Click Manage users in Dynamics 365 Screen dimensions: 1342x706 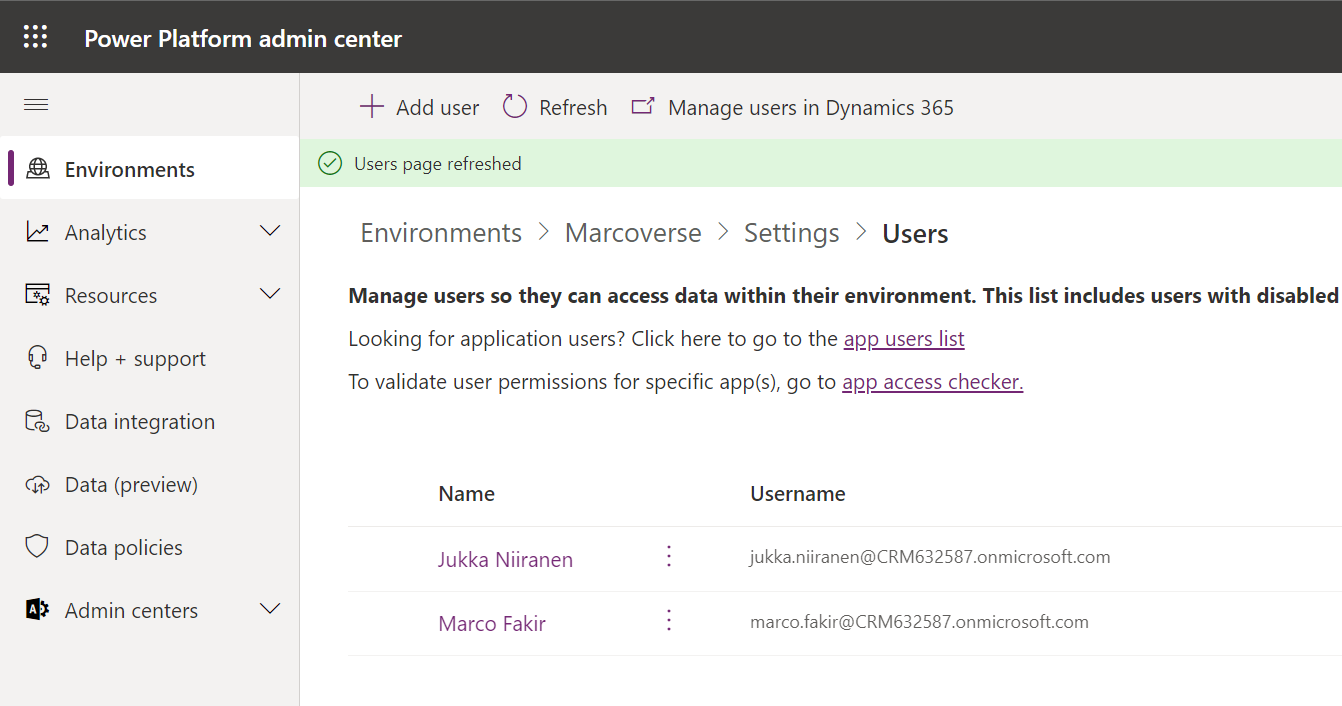[x=811, y=108]
